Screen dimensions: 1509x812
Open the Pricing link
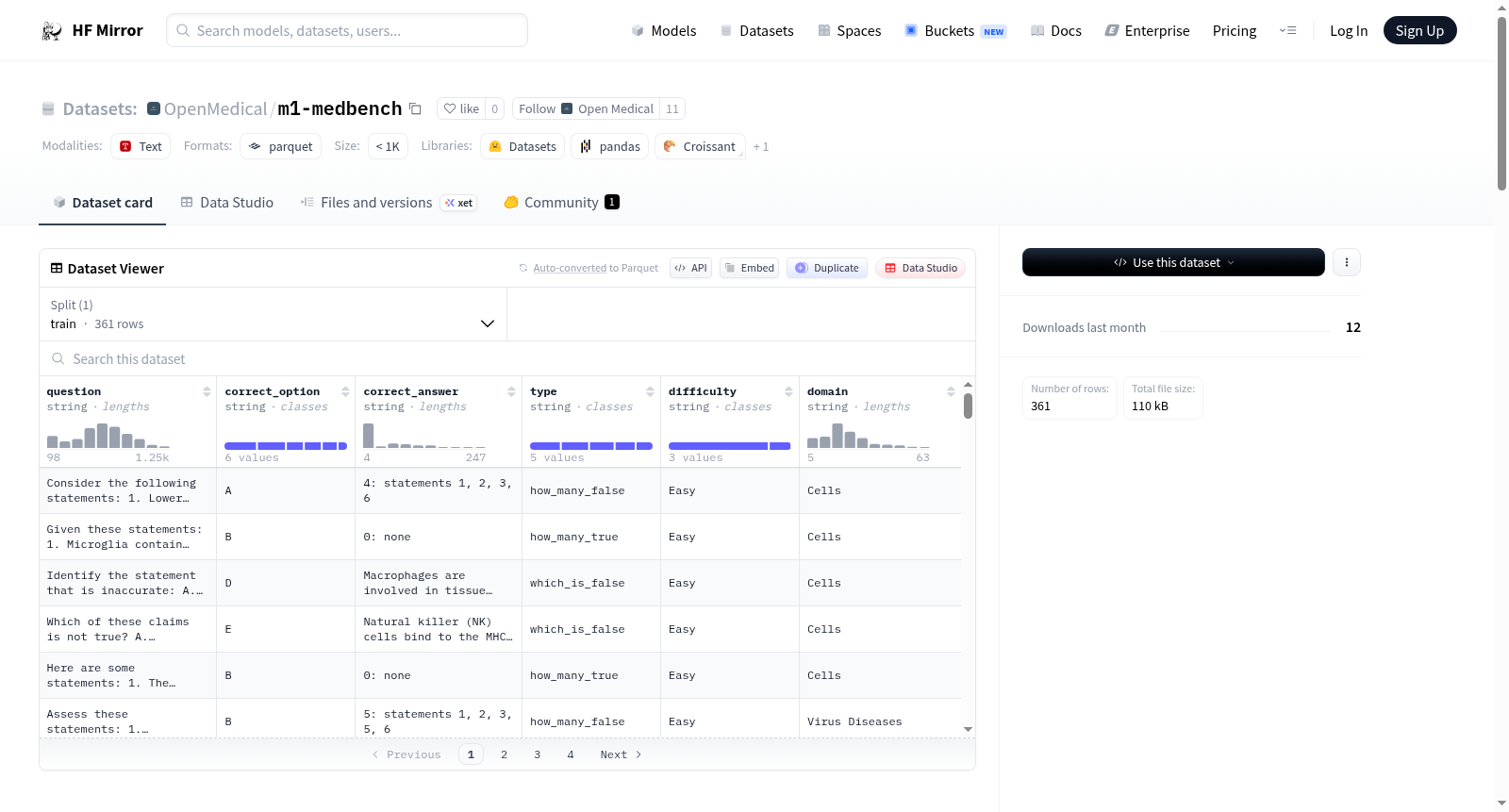1235,30
